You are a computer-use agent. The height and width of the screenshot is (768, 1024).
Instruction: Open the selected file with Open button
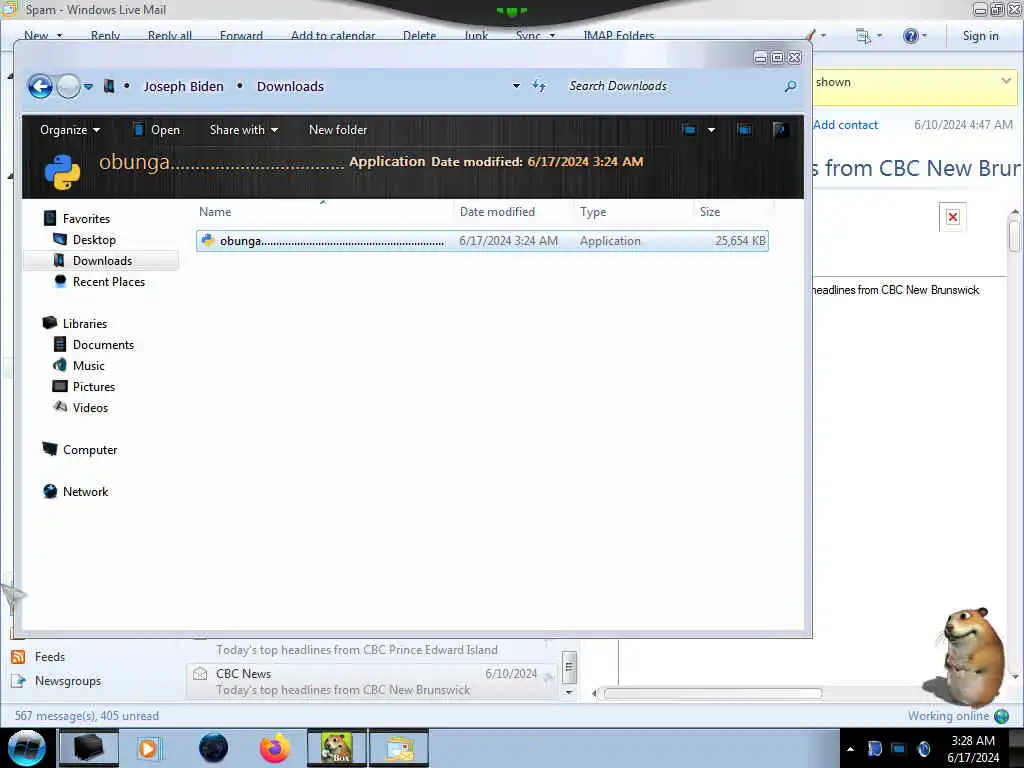157,130
